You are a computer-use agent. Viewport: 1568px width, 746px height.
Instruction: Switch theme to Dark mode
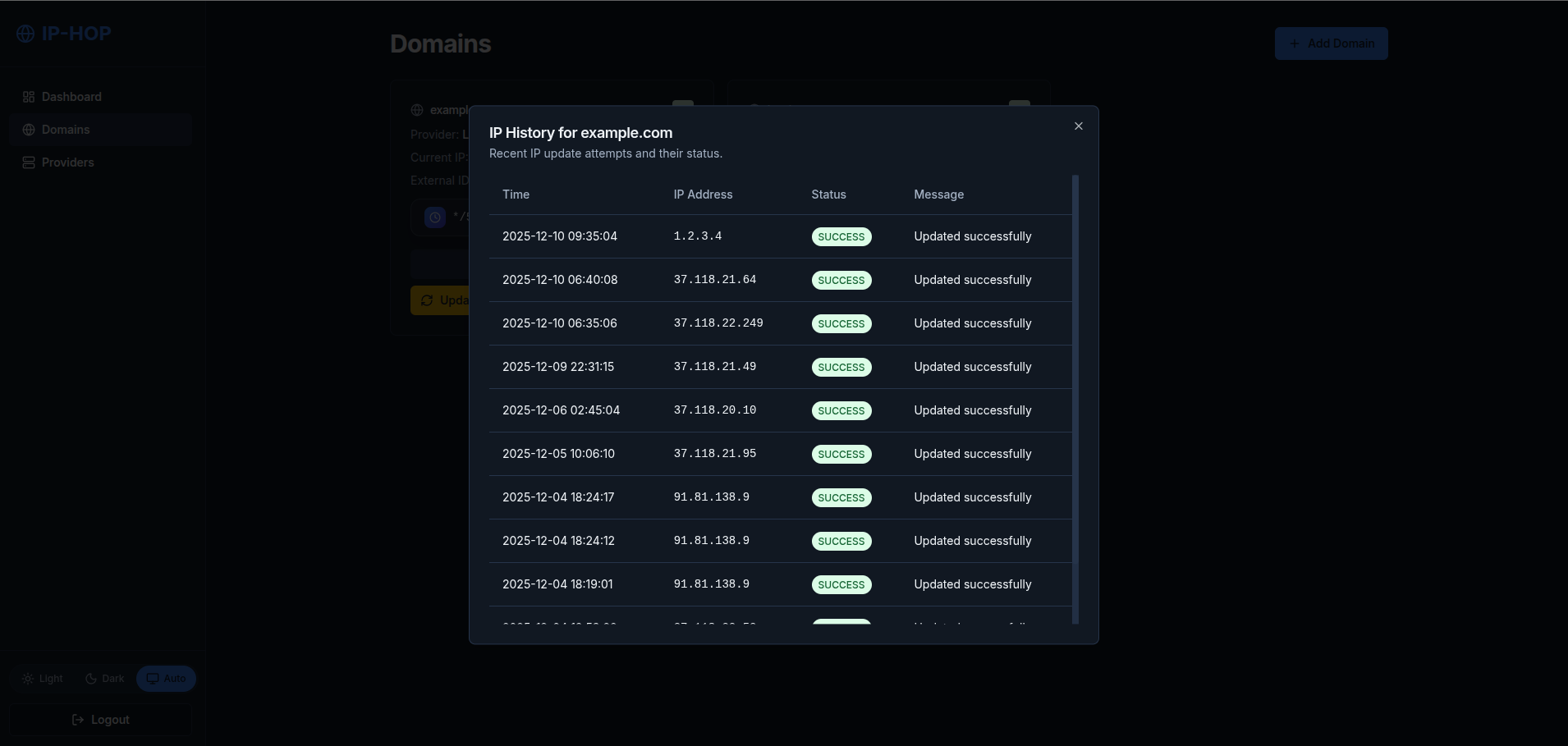105,679
